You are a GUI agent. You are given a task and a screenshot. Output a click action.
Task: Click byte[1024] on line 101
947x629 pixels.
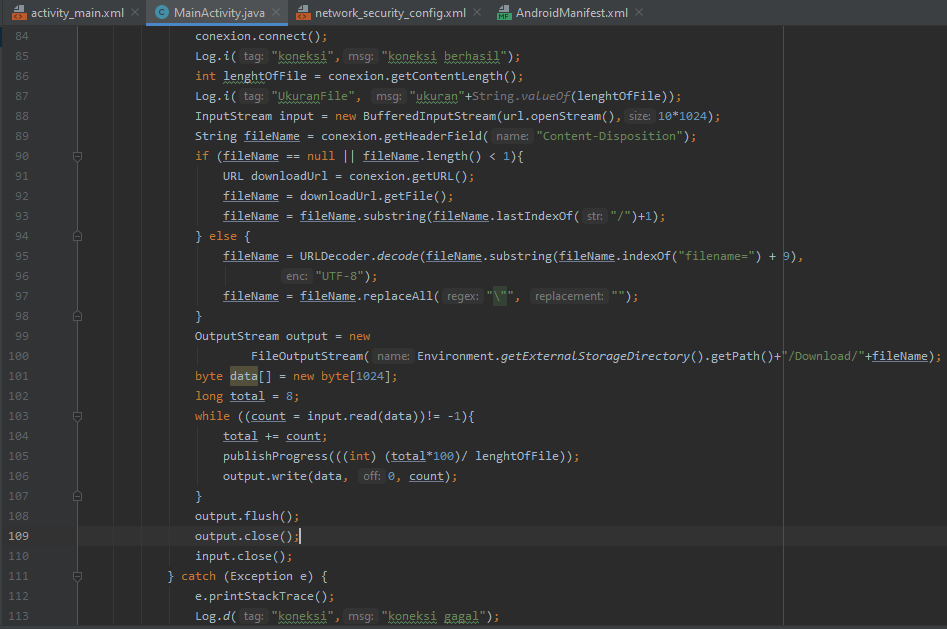point(356,376)
